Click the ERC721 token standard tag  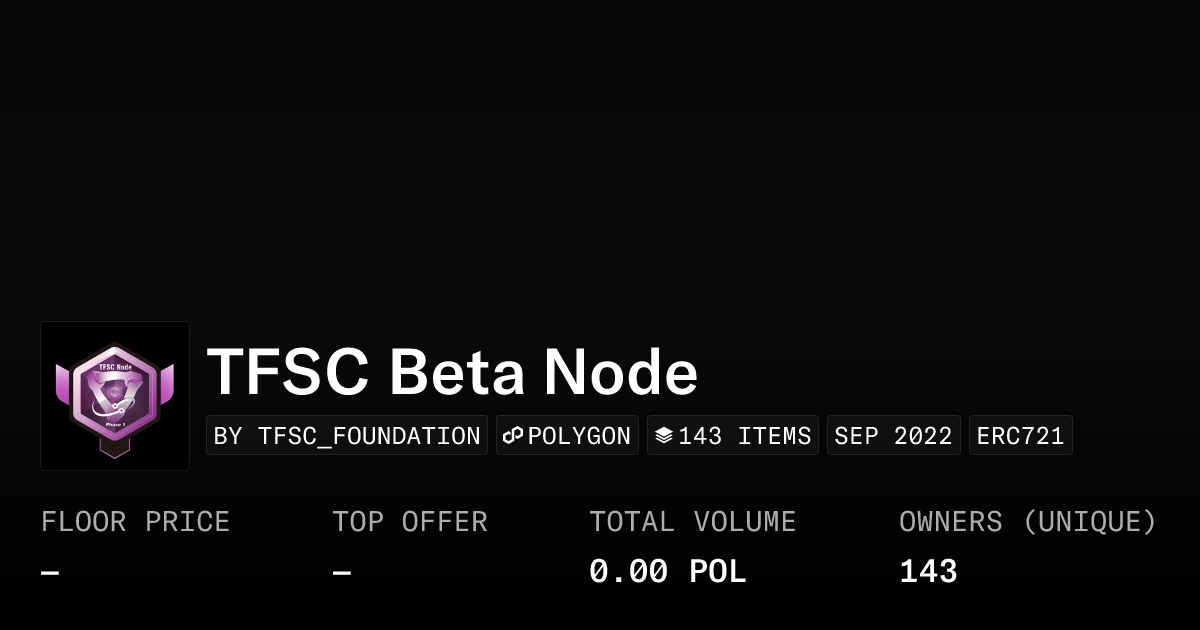(x=1020, y=436)
